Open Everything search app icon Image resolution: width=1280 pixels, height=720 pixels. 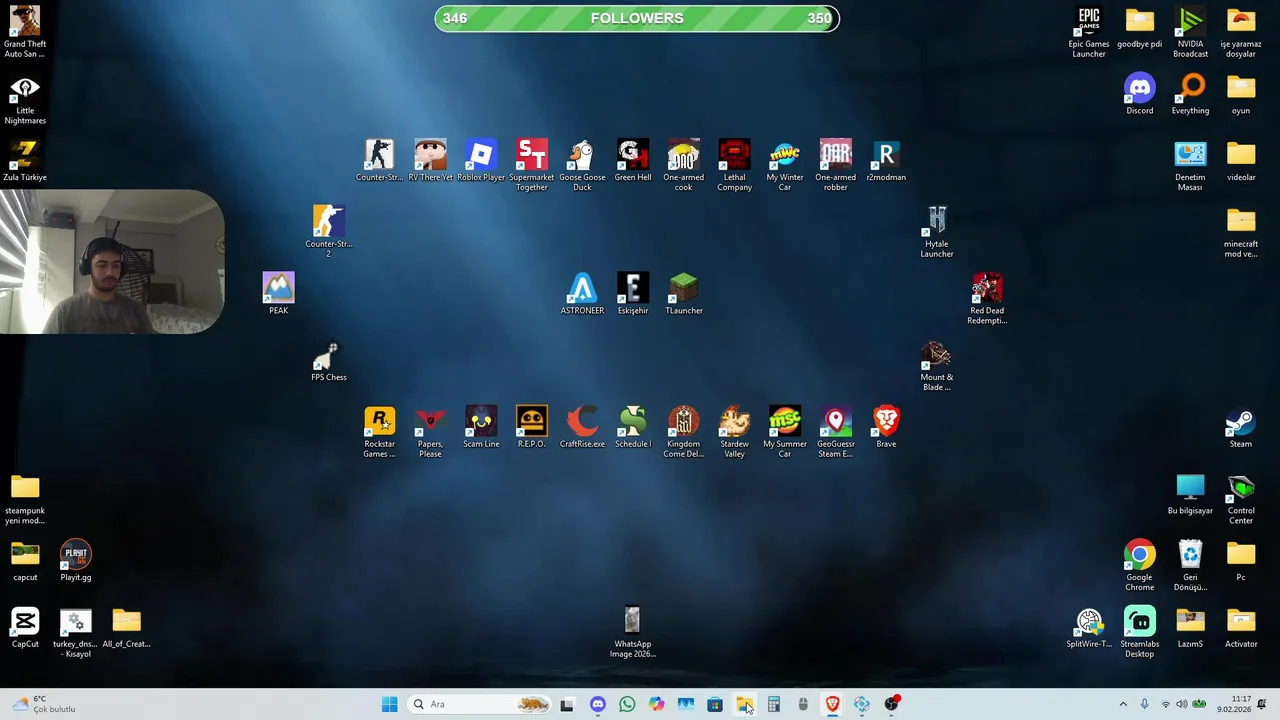1190,93
